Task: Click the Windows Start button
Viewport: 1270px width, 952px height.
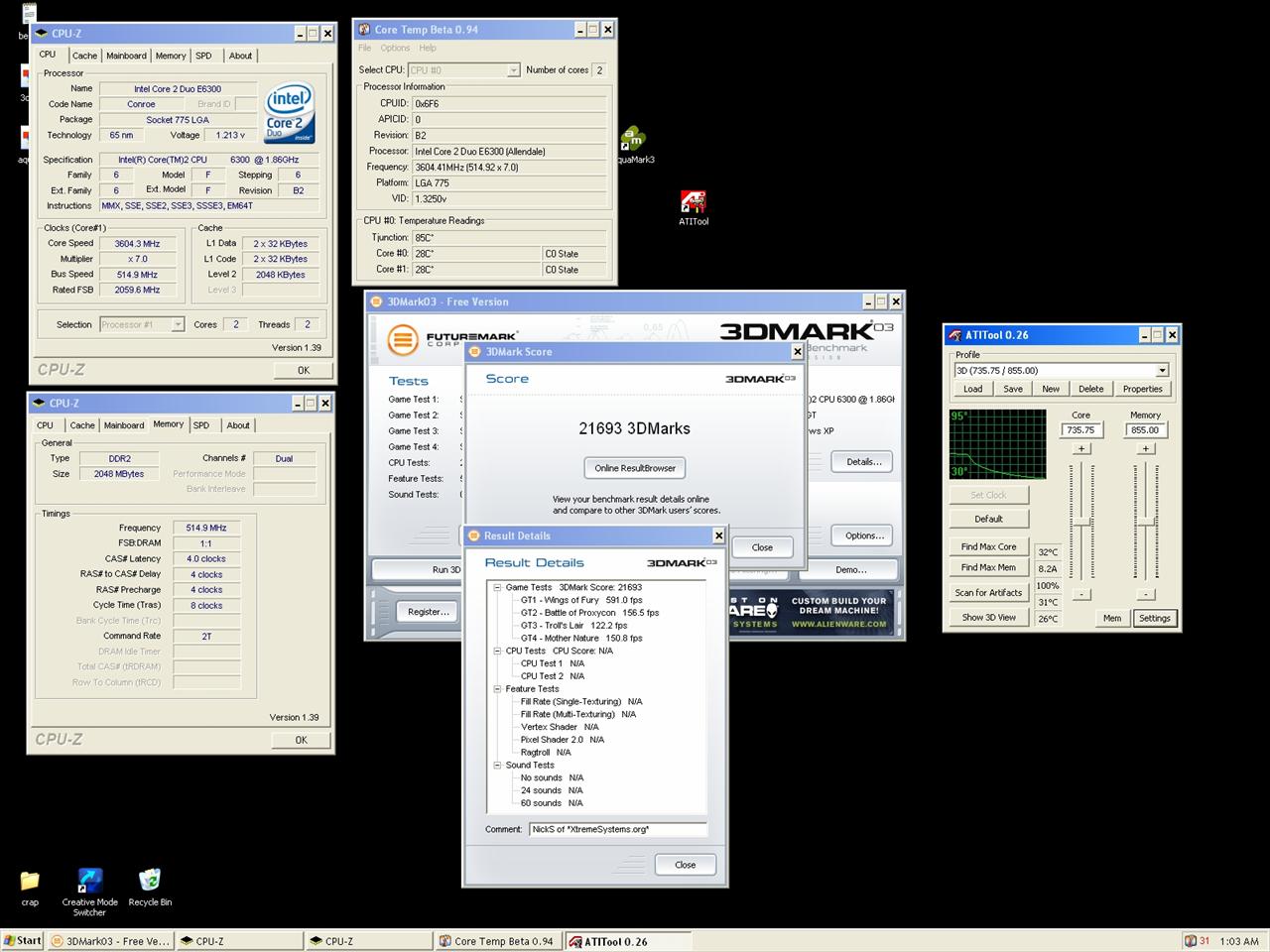Action: (22, 941)
